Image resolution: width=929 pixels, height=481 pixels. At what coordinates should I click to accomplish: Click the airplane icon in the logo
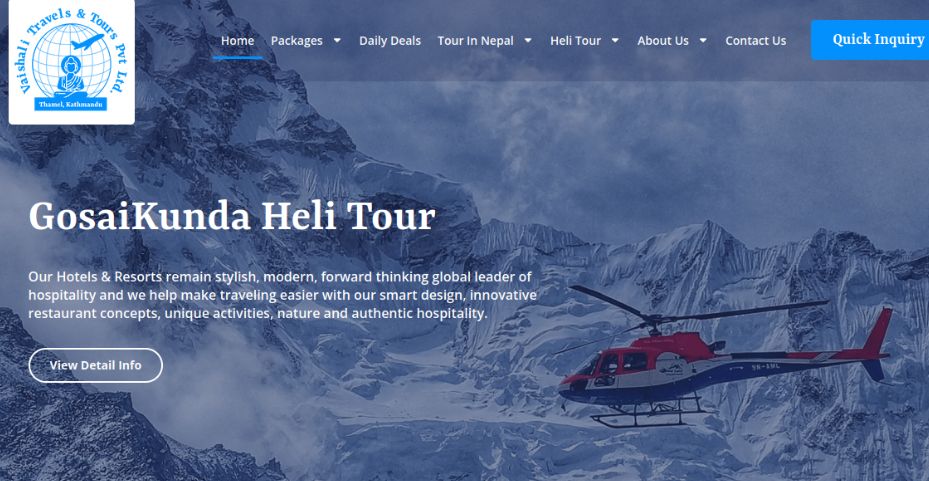[x=87, y=41]
